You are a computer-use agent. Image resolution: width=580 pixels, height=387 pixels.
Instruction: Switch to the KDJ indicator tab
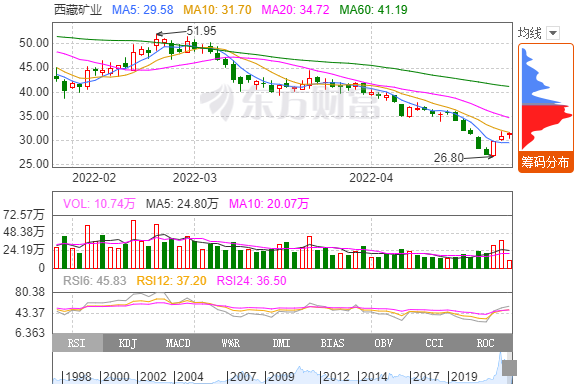(128, 343)
